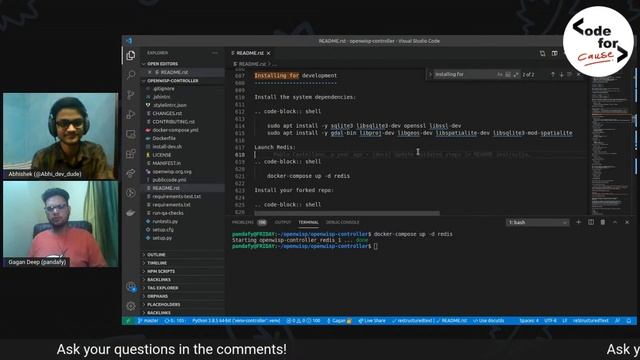Open CHANGES.rst in the file tree
Viewport: 640px width, 360px height.
pyautogui.click(x=167, y=113)
